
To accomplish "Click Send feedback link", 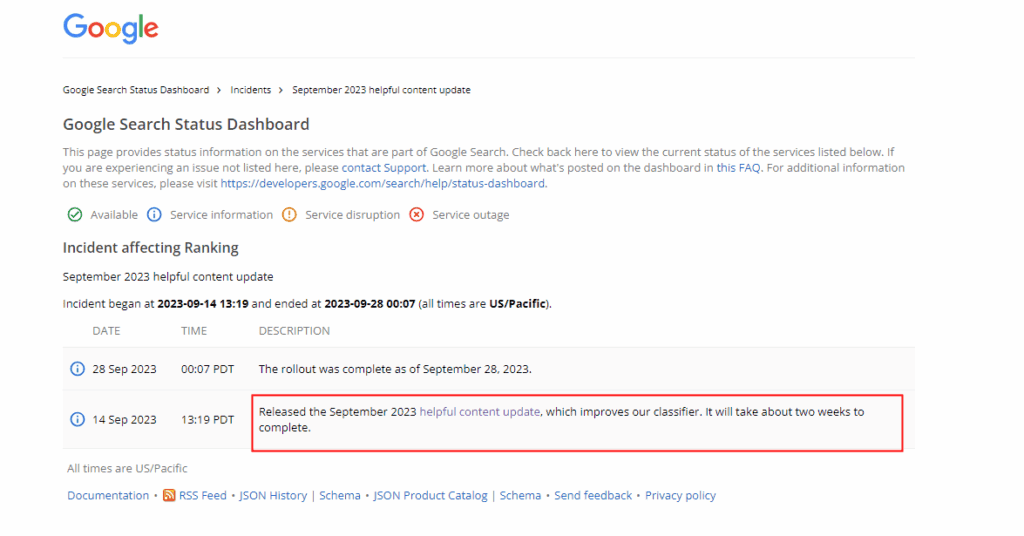I will pos(593,496).
